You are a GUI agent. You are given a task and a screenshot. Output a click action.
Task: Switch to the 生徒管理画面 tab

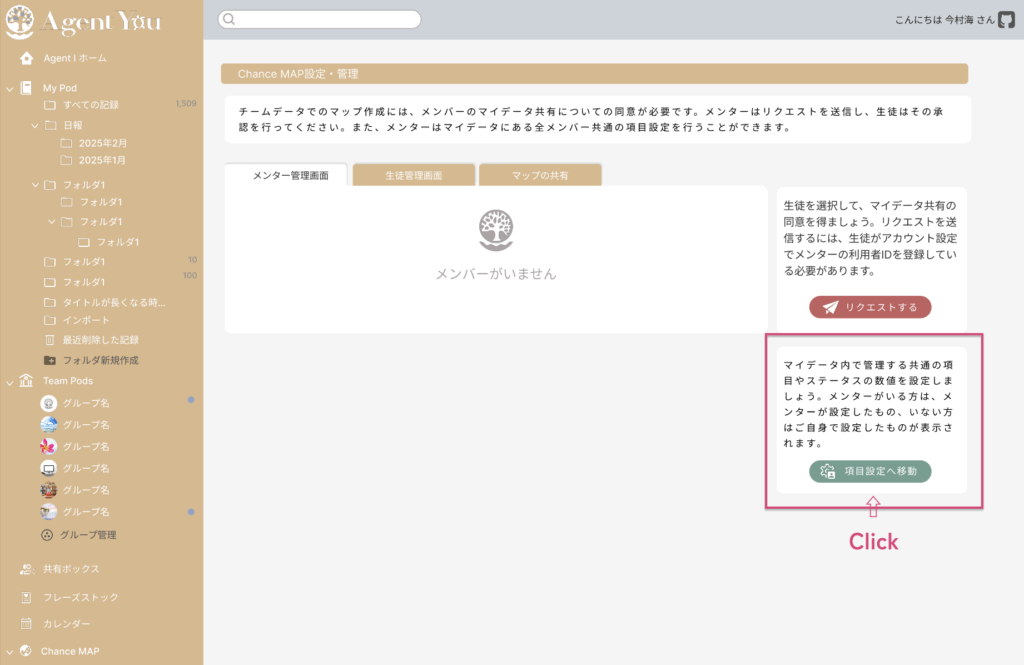(x=414, y=175)
